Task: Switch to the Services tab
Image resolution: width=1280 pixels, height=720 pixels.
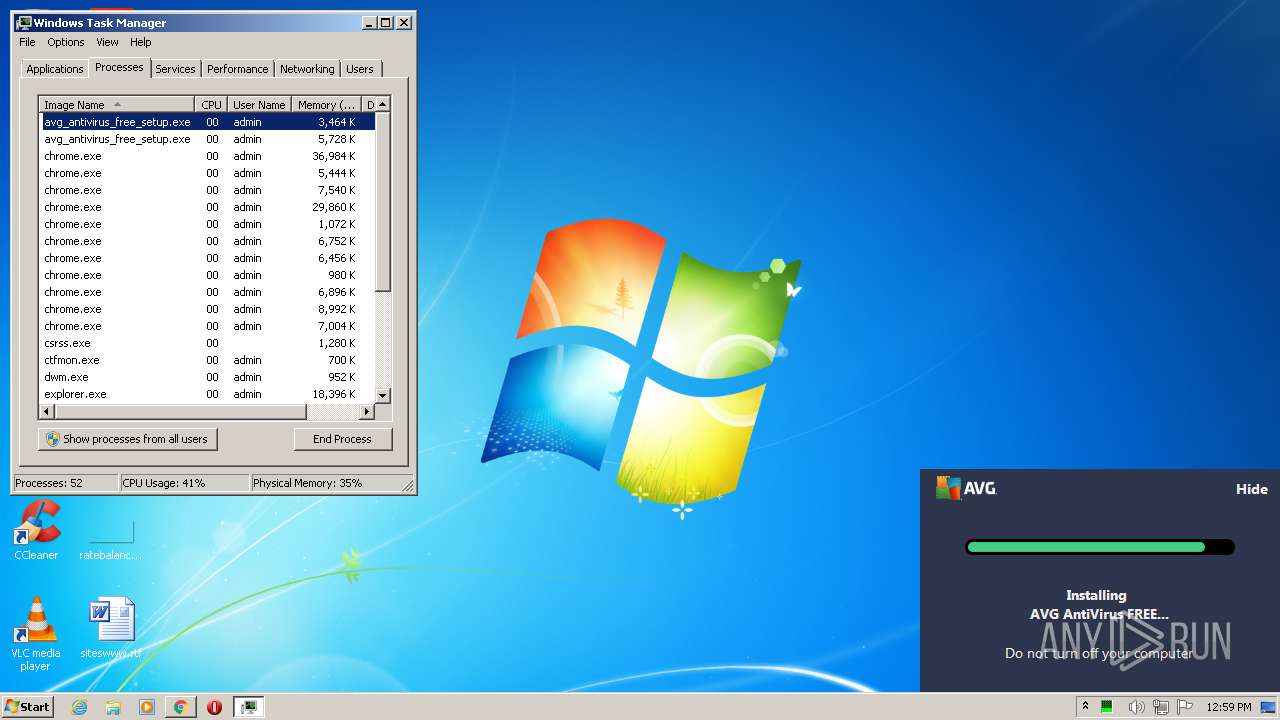Action: click(x=175, y=69)
